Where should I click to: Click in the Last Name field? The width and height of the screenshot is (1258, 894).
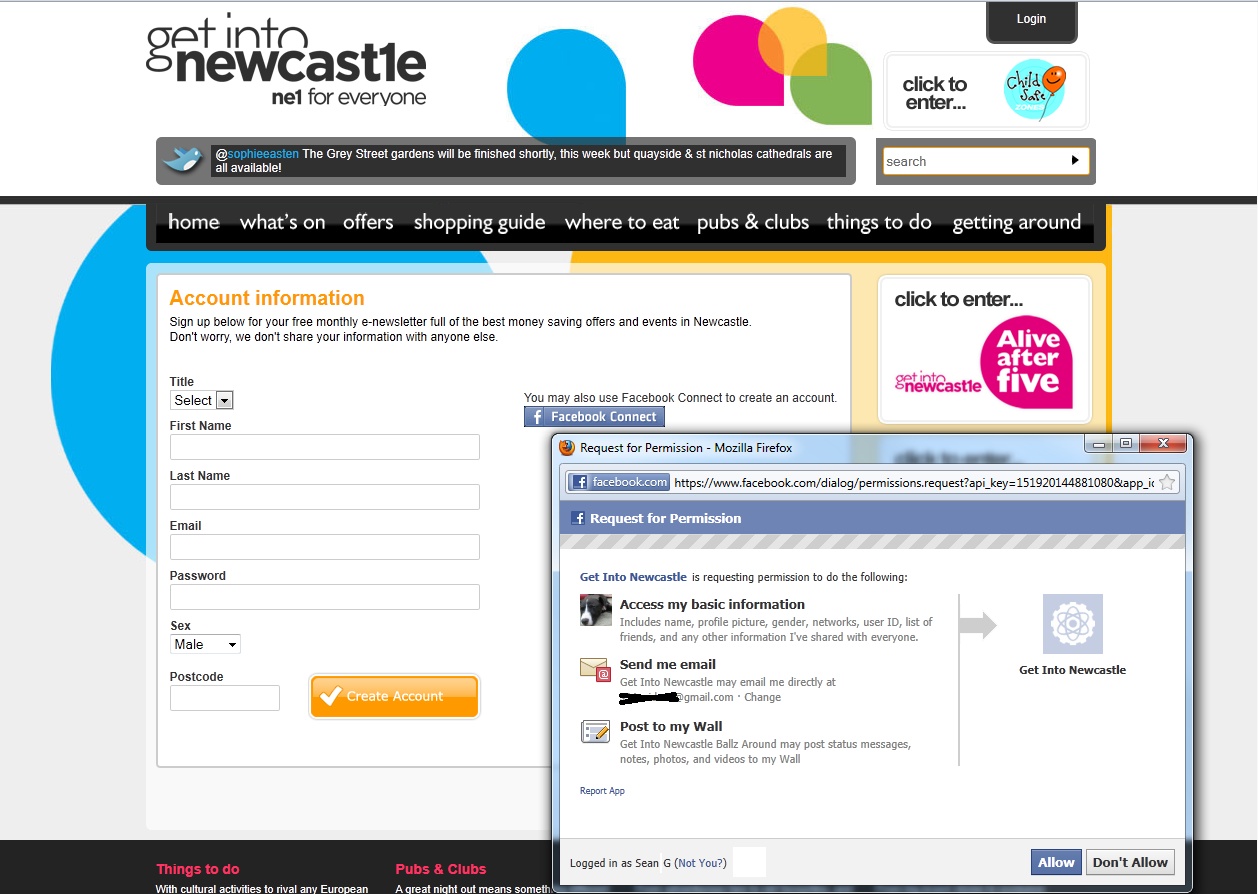point(325,497)
